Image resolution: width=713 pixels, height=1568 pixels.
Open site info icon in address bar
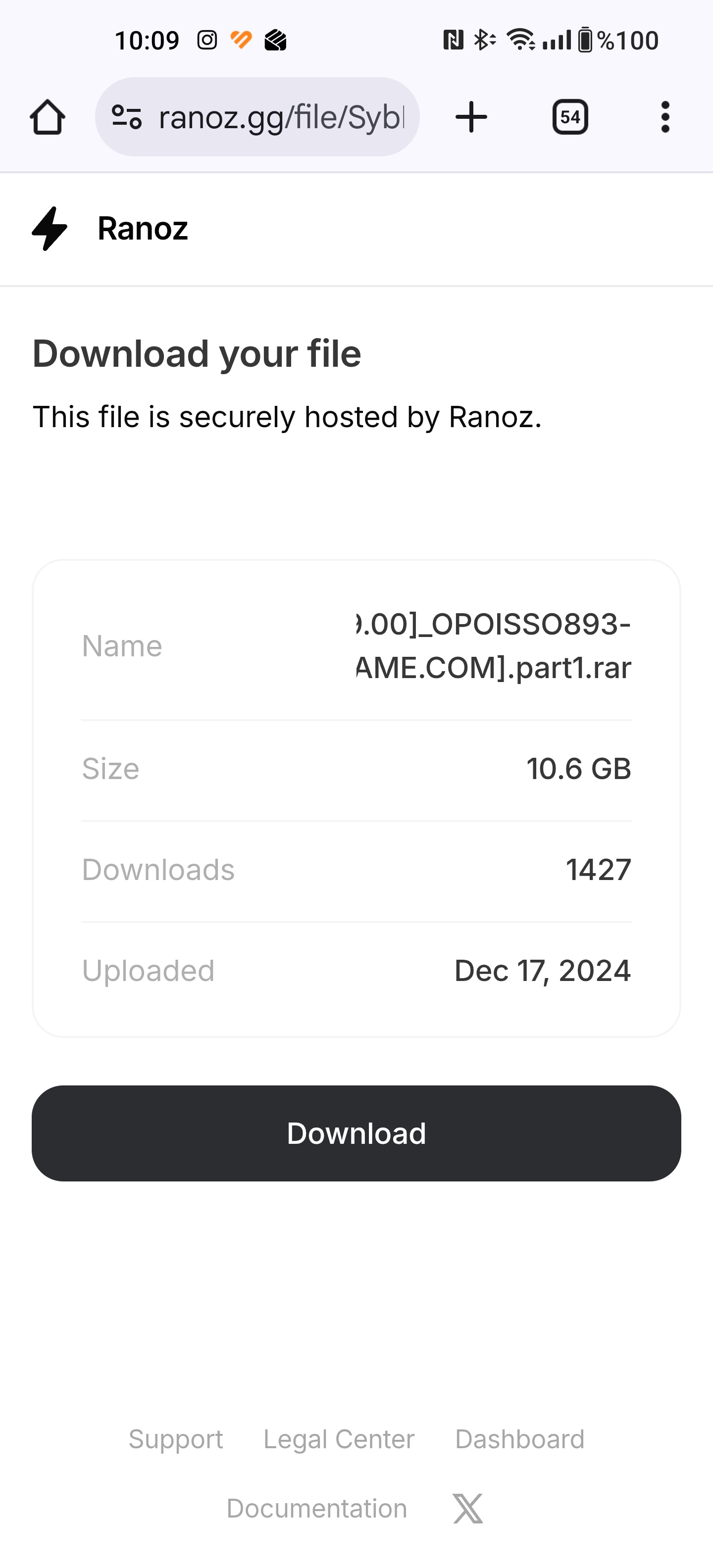click(x=127, y=117)
